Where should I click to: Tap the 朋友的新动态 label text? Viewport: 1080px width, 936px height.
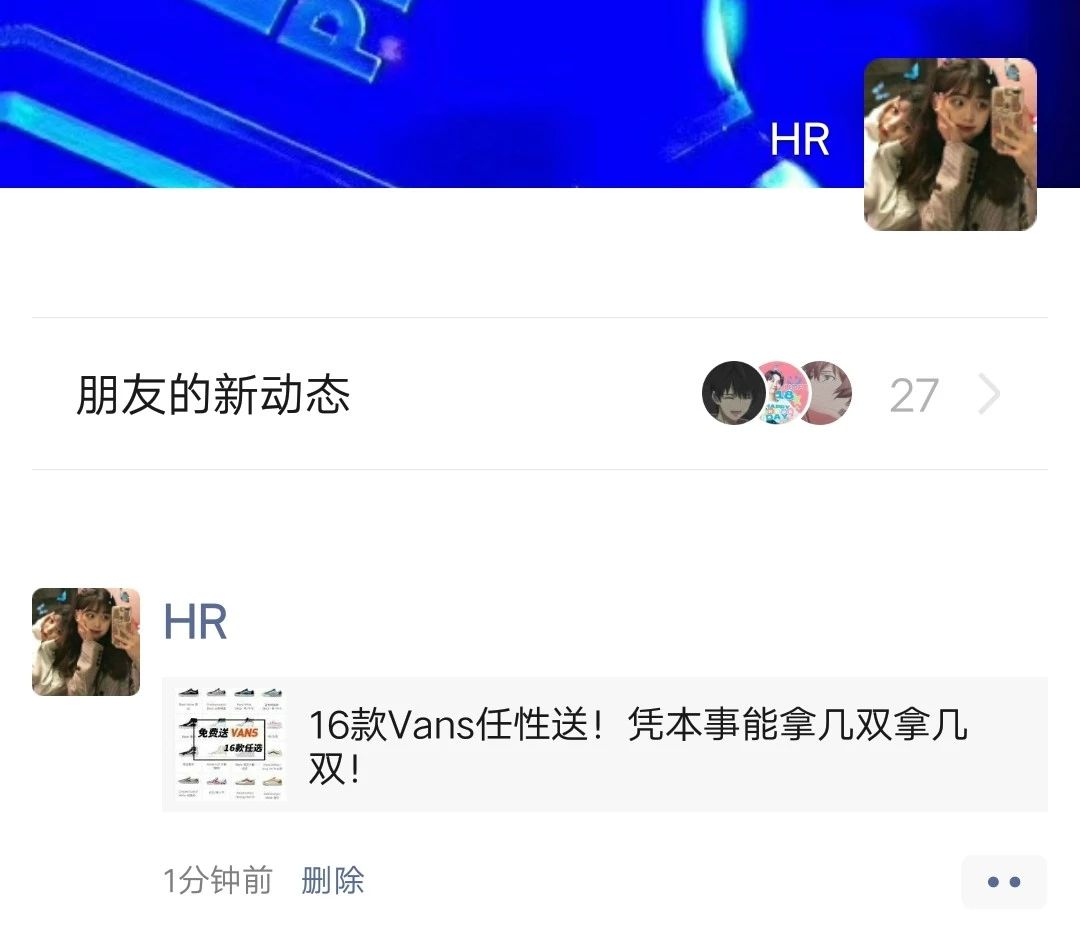[213, 395]
